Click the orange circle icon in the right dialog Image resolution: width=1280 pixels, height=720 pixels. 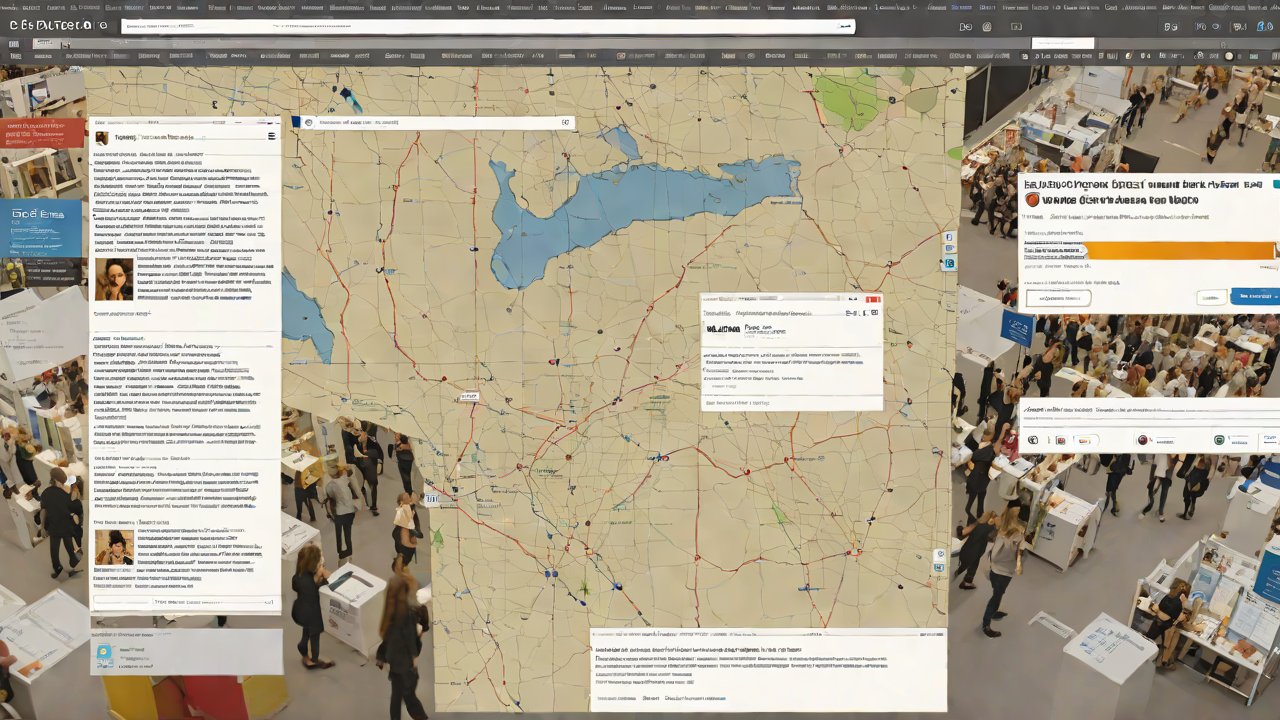1032,200
